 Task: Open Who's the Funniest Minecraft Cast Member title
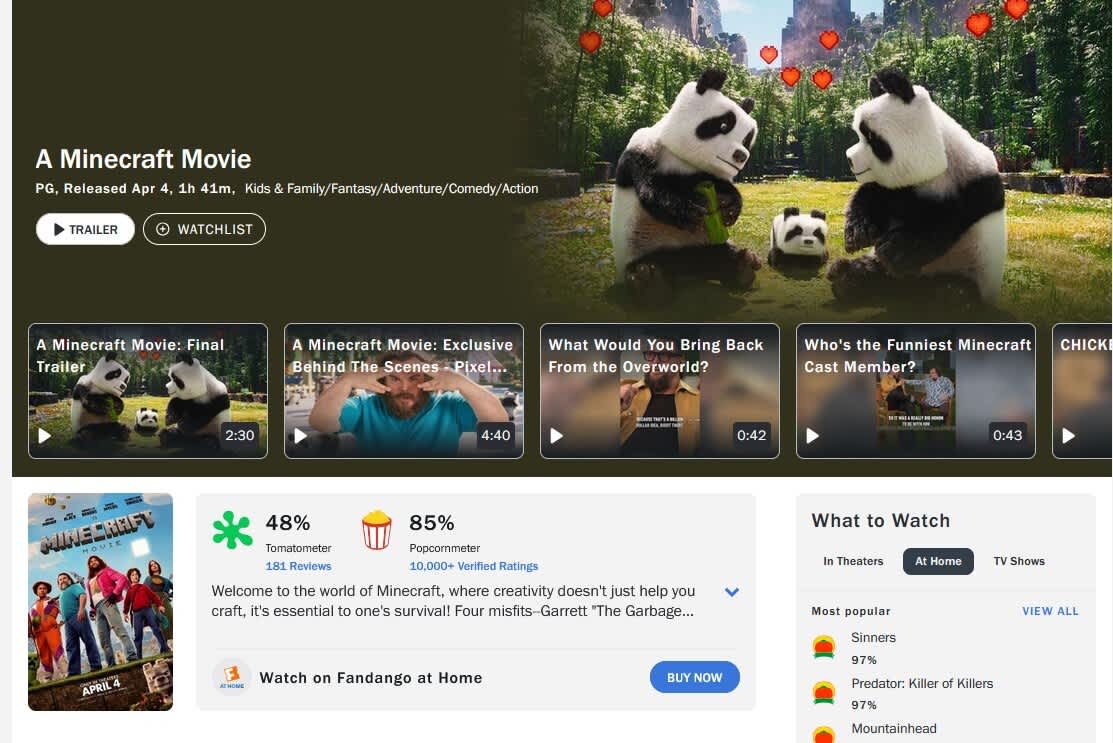coord(918,356)
